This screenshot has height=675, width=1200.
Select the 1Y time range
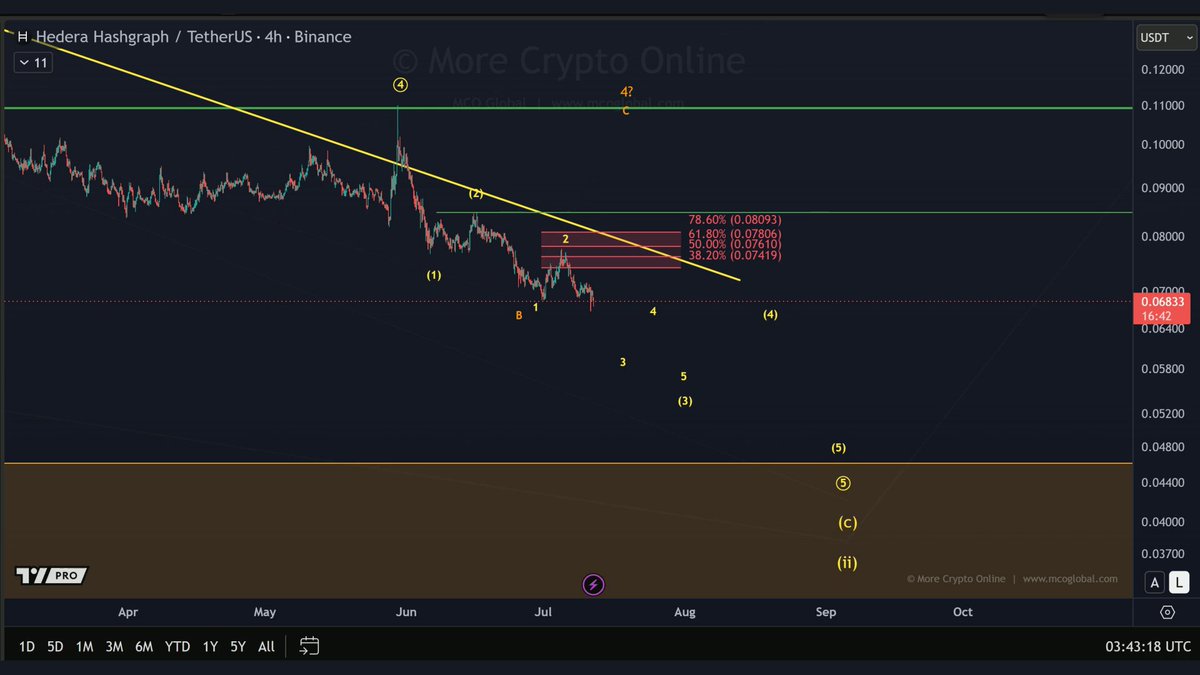pos(210,647)
